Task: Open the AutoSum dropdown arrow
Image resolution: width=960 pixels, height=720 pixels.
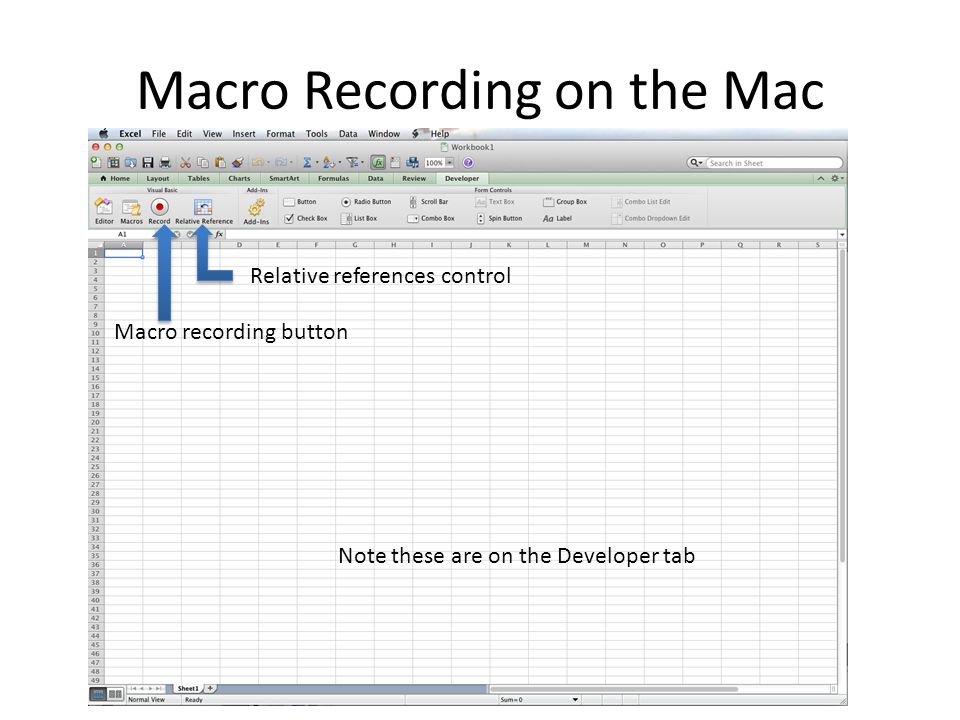Action: point(317,163)
